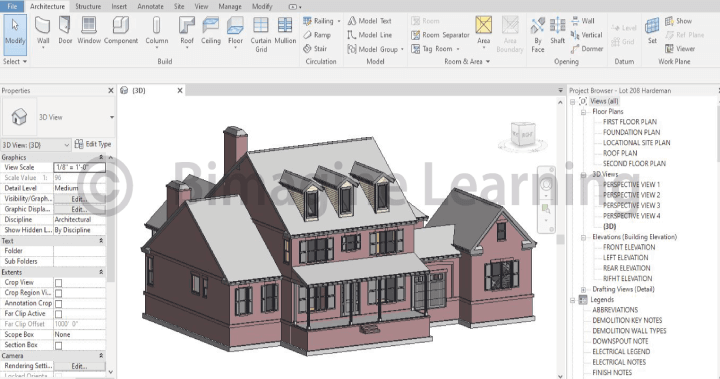Activate the Curtain Grid tool
The width and height of the screenshot is (720, 379).
click(x=261, y=34)
